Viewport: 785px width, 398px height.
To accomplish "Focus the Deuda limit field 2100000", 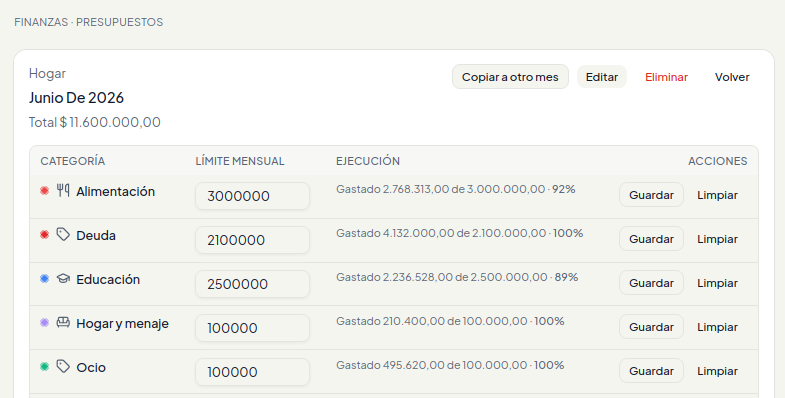I will point(252,240).
